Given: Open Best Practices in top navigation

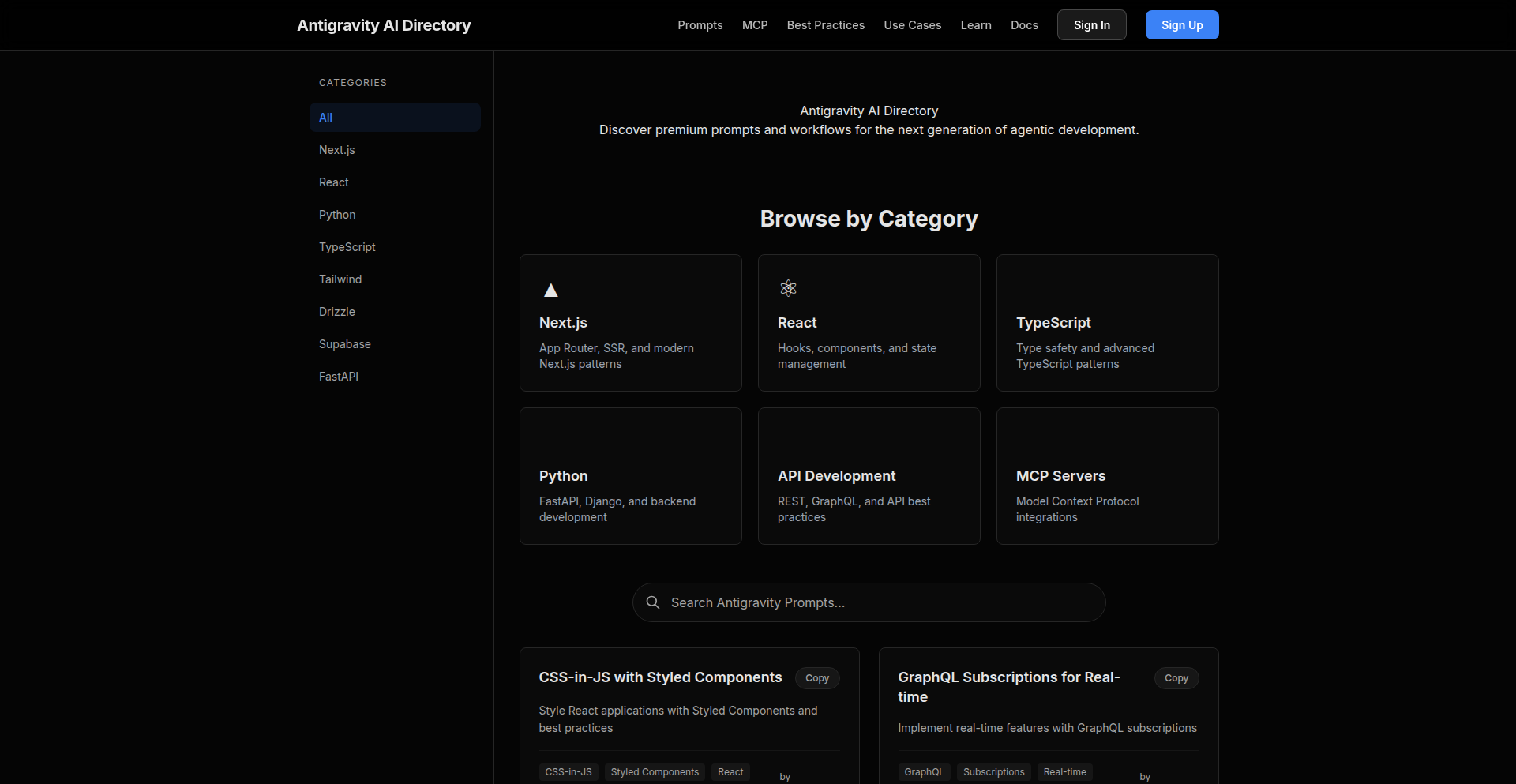Looking at the screenshot, I should point(825,25).
